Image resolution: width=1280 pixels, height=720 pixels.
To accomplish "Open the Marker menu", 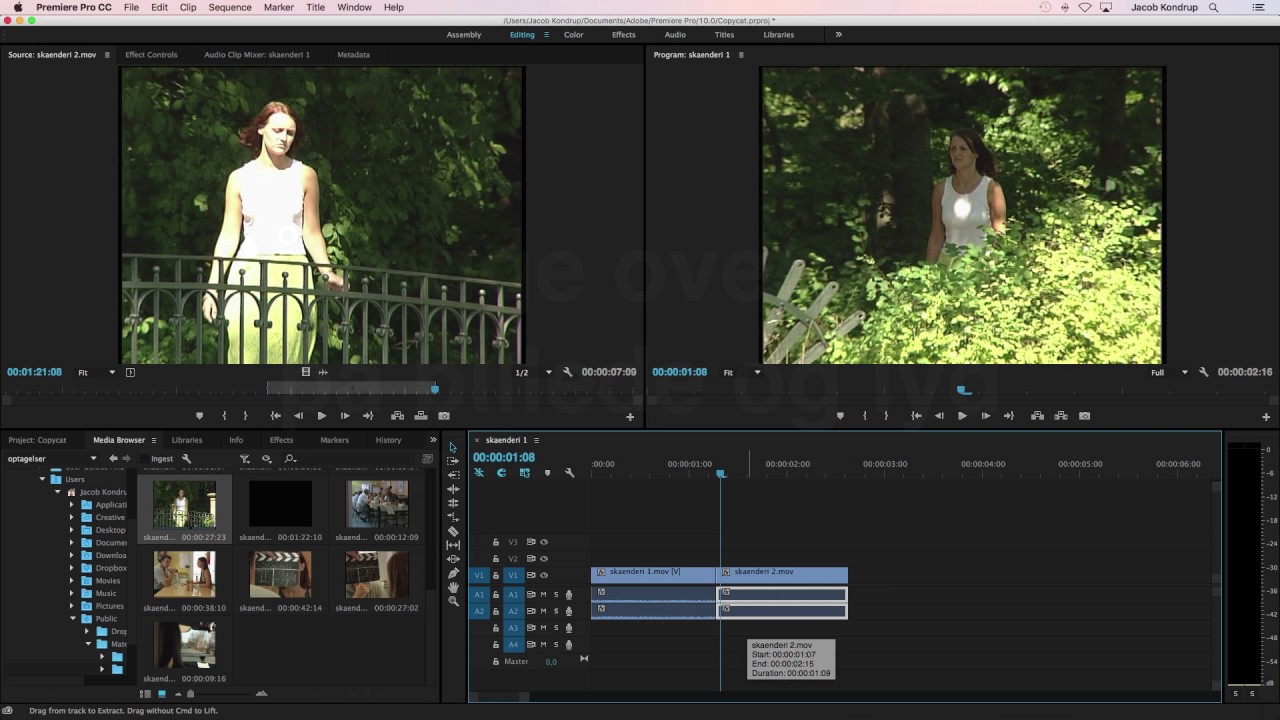I will point(279,7).
